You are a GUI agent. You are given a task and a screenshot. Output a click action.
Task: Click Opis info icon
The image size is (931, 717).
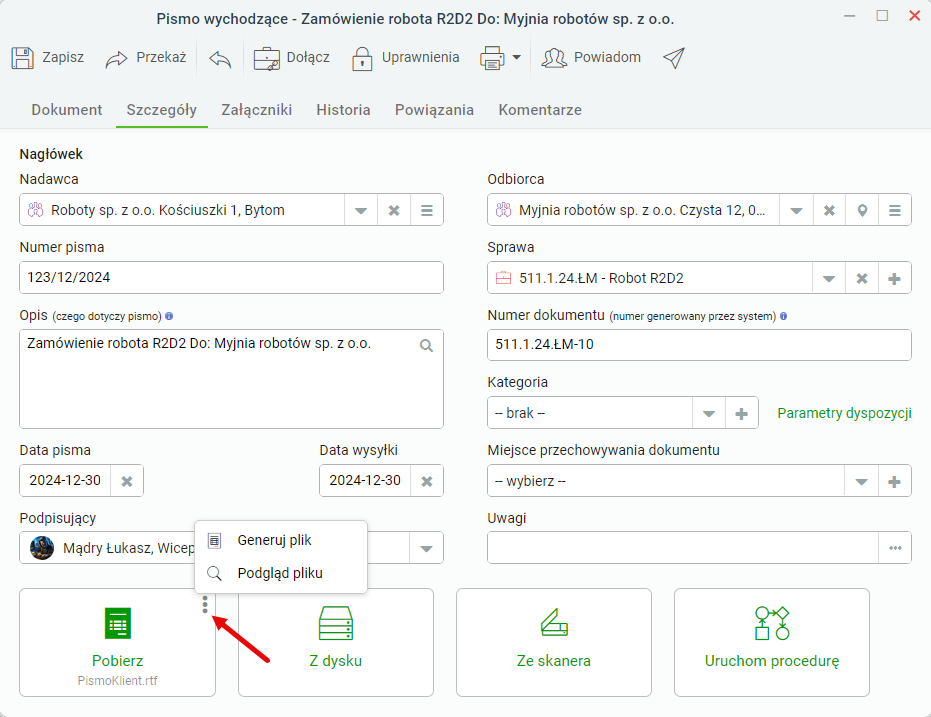point(169,316)
